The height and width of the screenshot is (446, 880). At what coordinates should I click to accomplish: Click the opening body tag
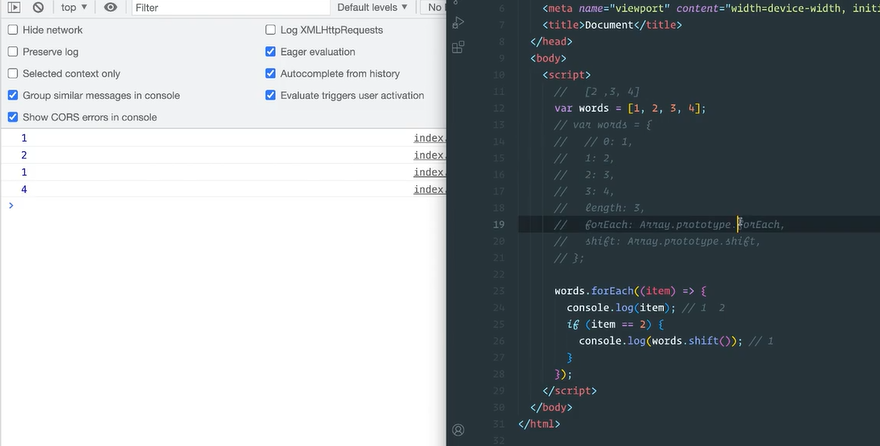coord(548,58)
